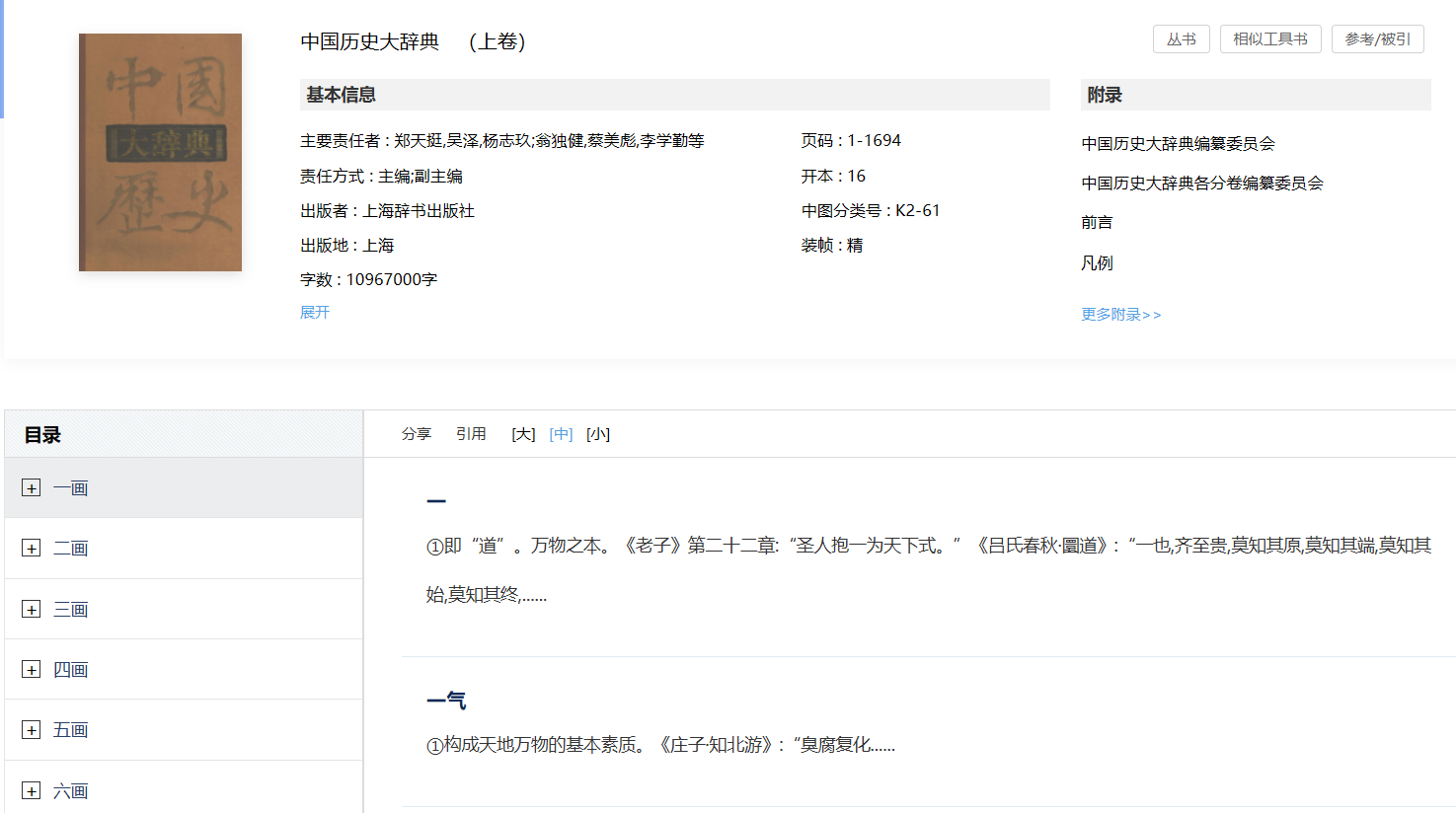Expand the 三画 plus icon
The height and width of the screenshot is (813, 1456).
[32, 610]
